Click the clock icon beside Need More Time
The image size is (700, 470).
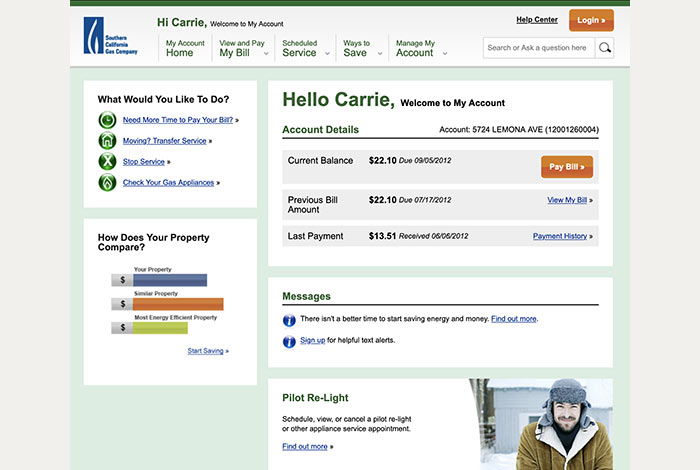click(107, 120)
